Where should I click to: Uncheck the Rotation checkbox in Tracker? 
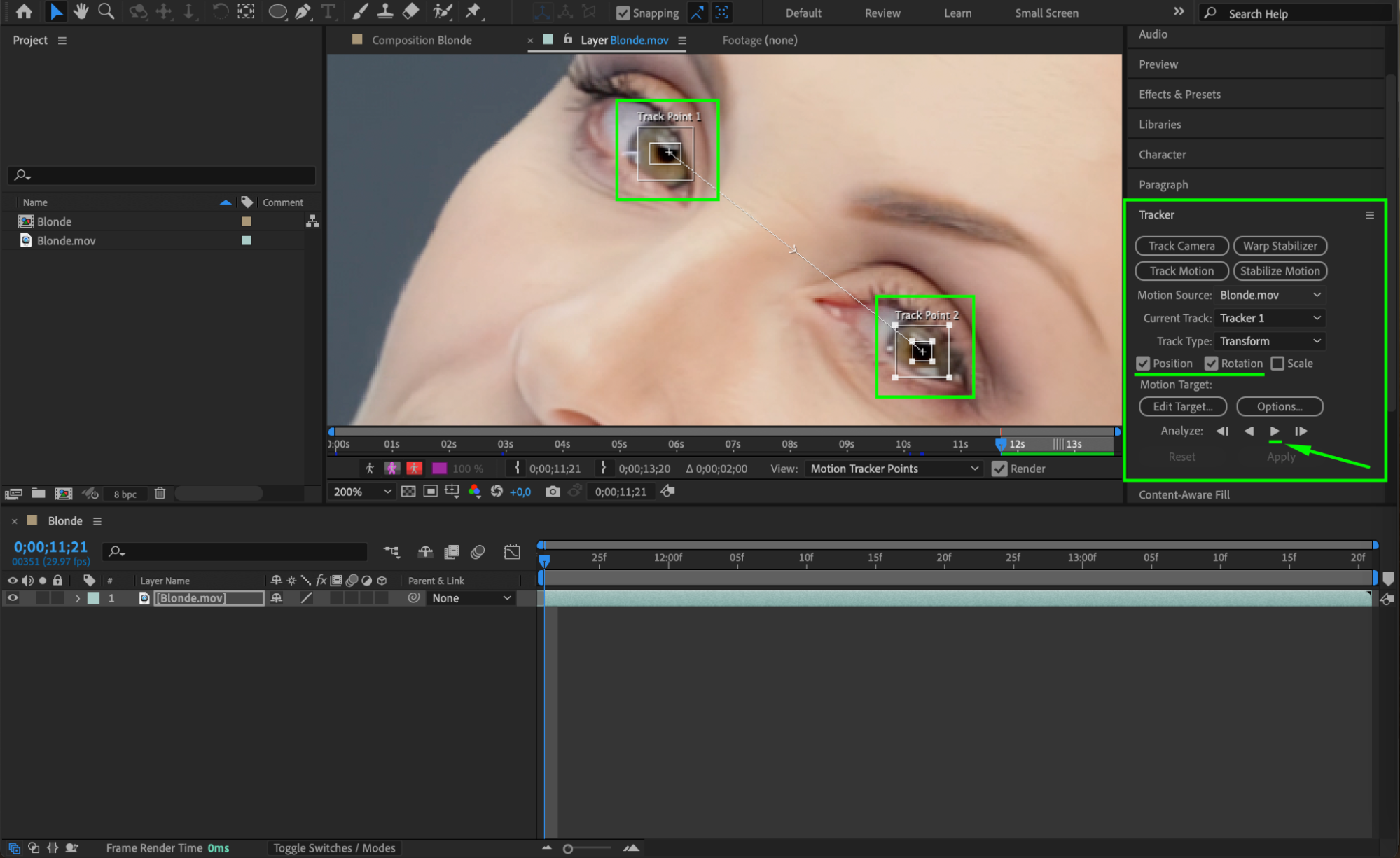[x=1211, y=364]
